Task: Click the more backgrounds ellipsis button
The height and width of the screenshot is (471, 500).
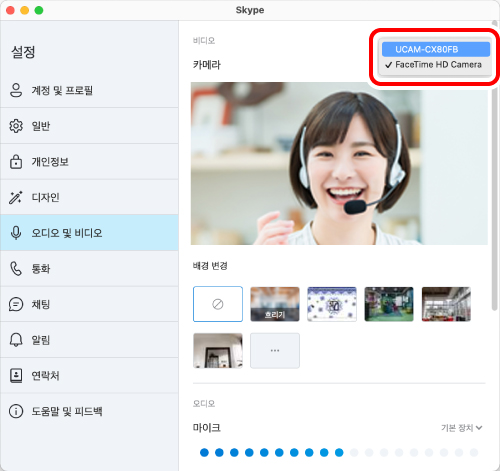Action: (x=275, y=350)
